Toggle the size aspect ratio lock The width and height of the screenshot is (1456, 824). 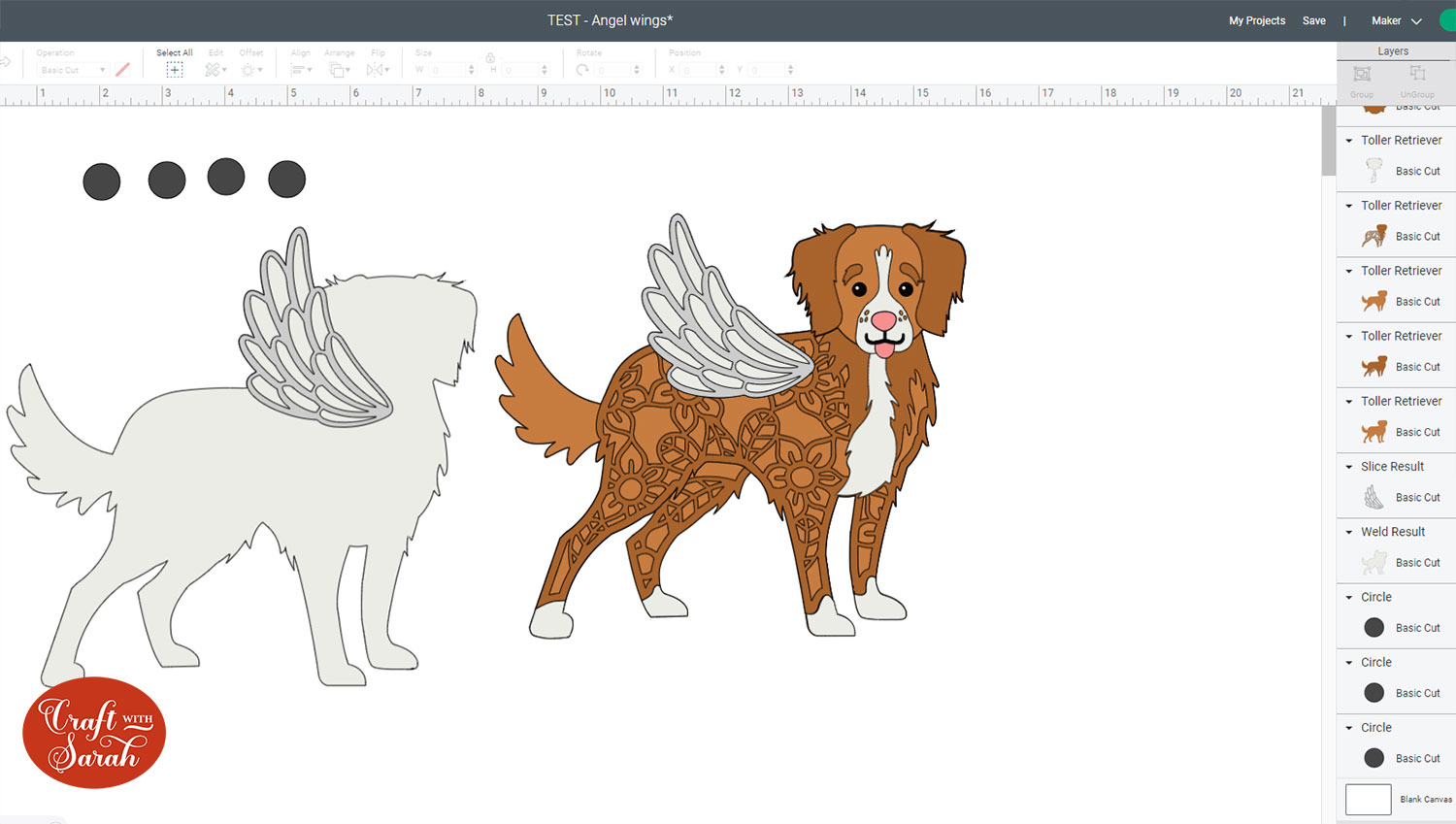tap(490, 58)
